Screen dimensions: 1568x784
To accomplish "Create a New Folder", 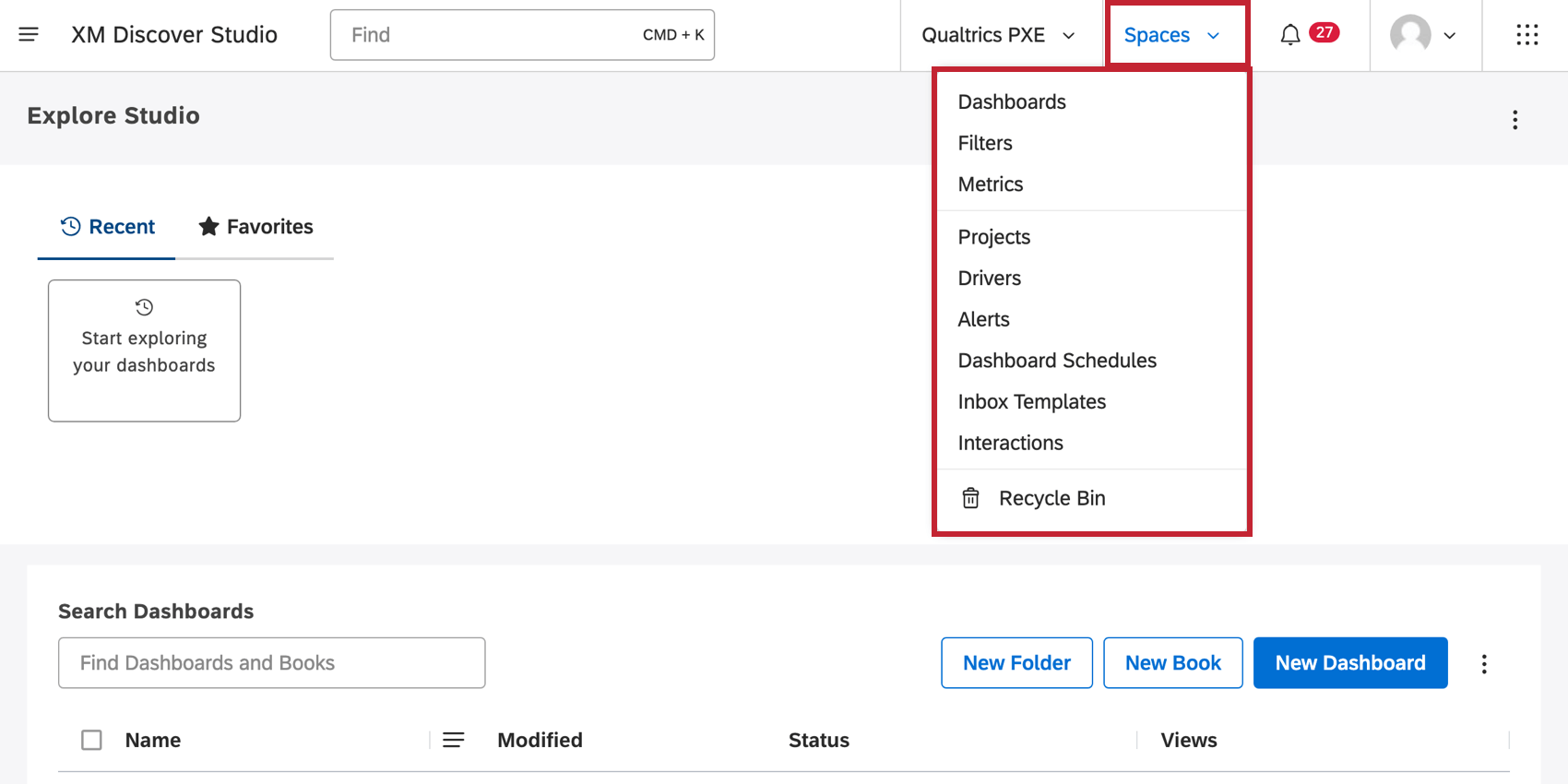I will 1016,663.
